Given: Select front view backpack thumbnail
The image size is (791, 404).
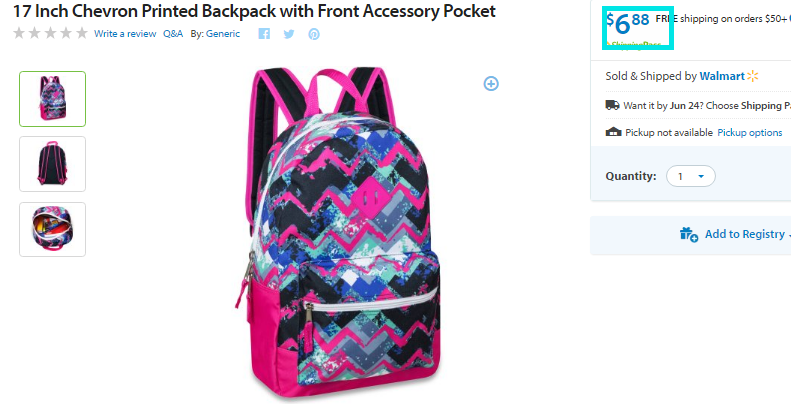Looking at the screenshot, I should tap(52, 99).
